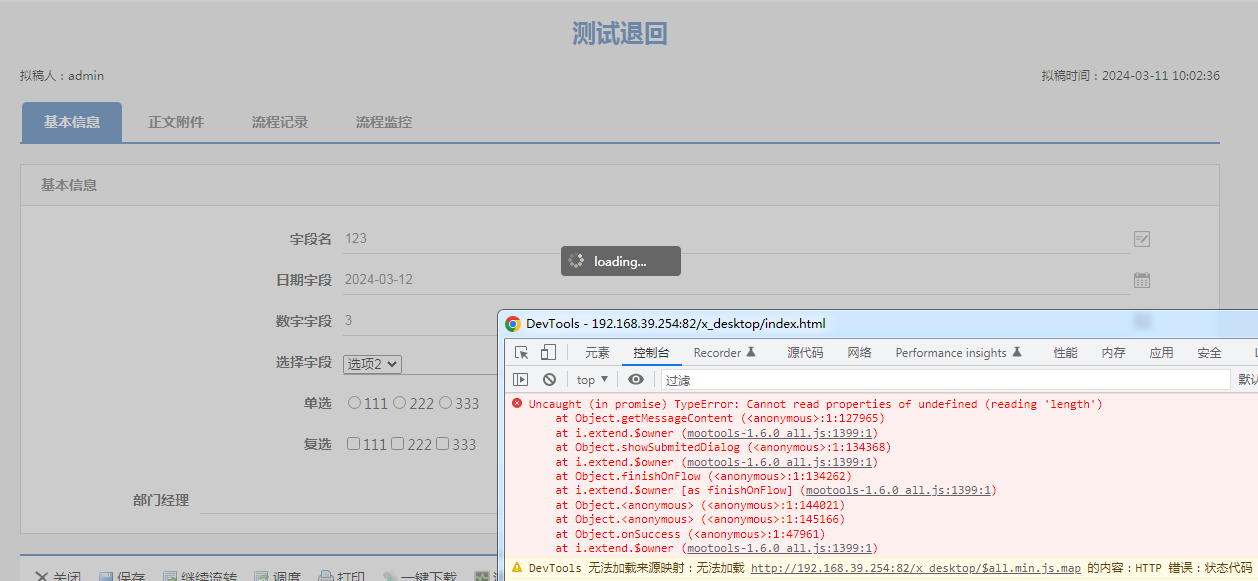Viewport: 1258px width, 581px height.
Task: Click the edit icon beside 字段名 field
Action: point(1141,239)
